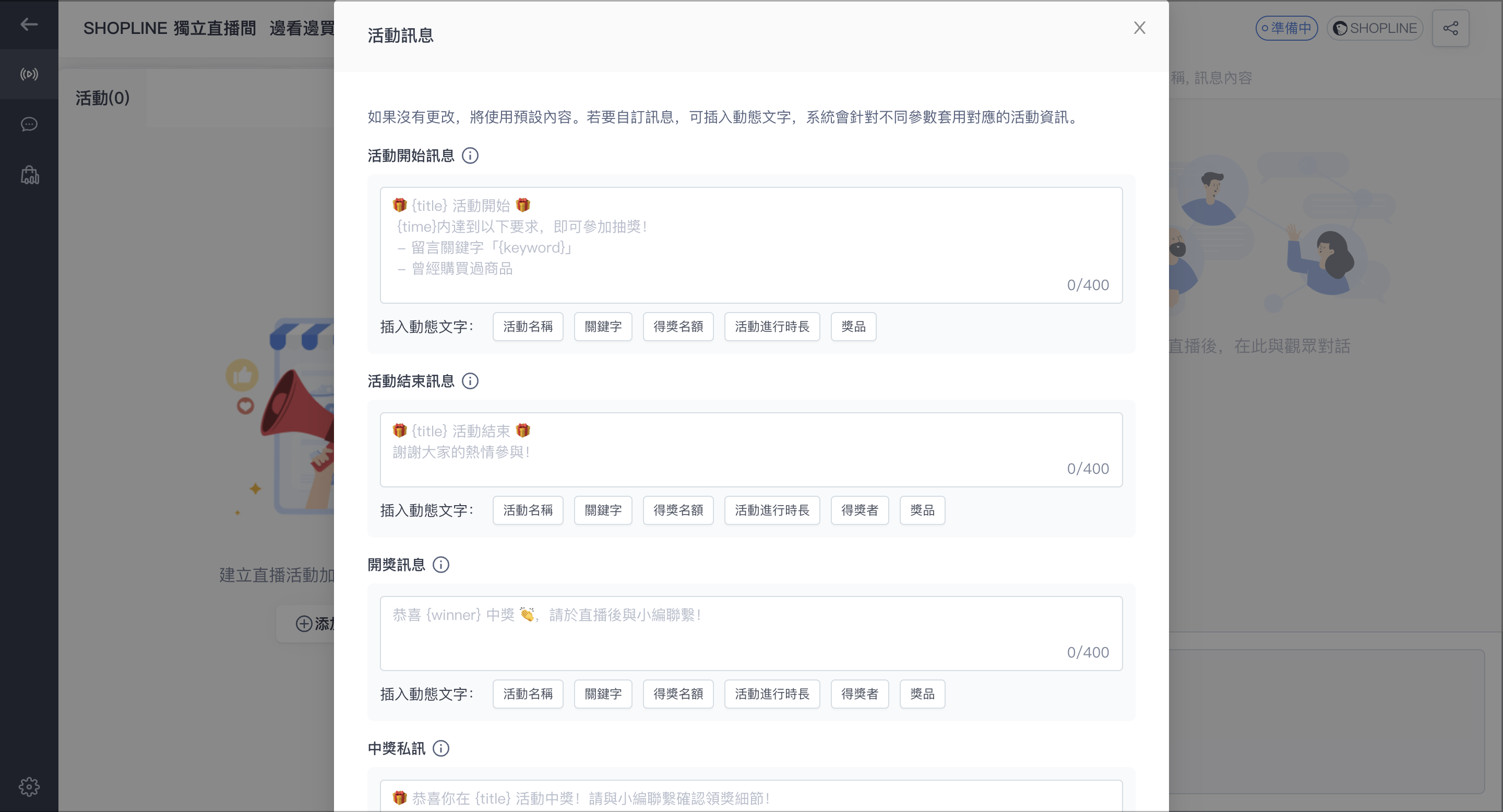Insert 得獎名額 into start message
This screenshot has height=812, width=1503.
point(678,327)
